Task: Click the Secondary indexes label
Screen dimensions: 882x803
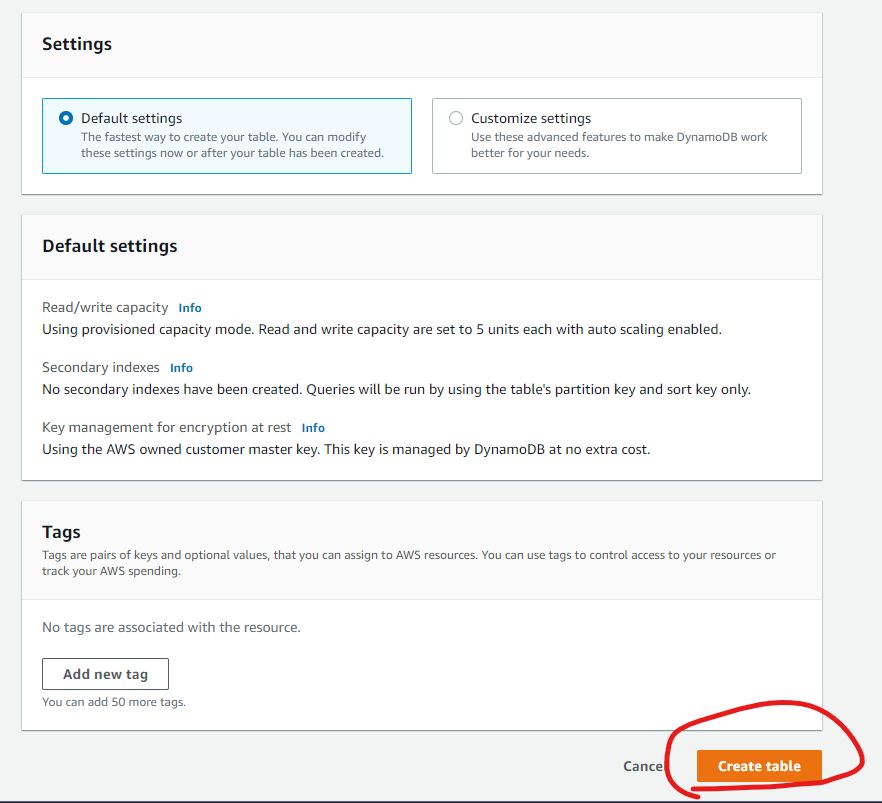Action: 101,368
